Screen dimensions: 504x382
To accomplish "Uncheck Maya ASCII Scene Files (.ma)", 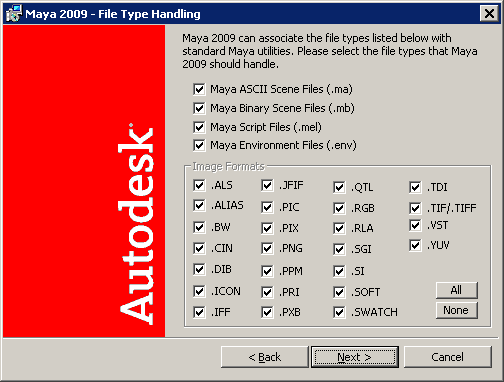I will tap(199, 89).
